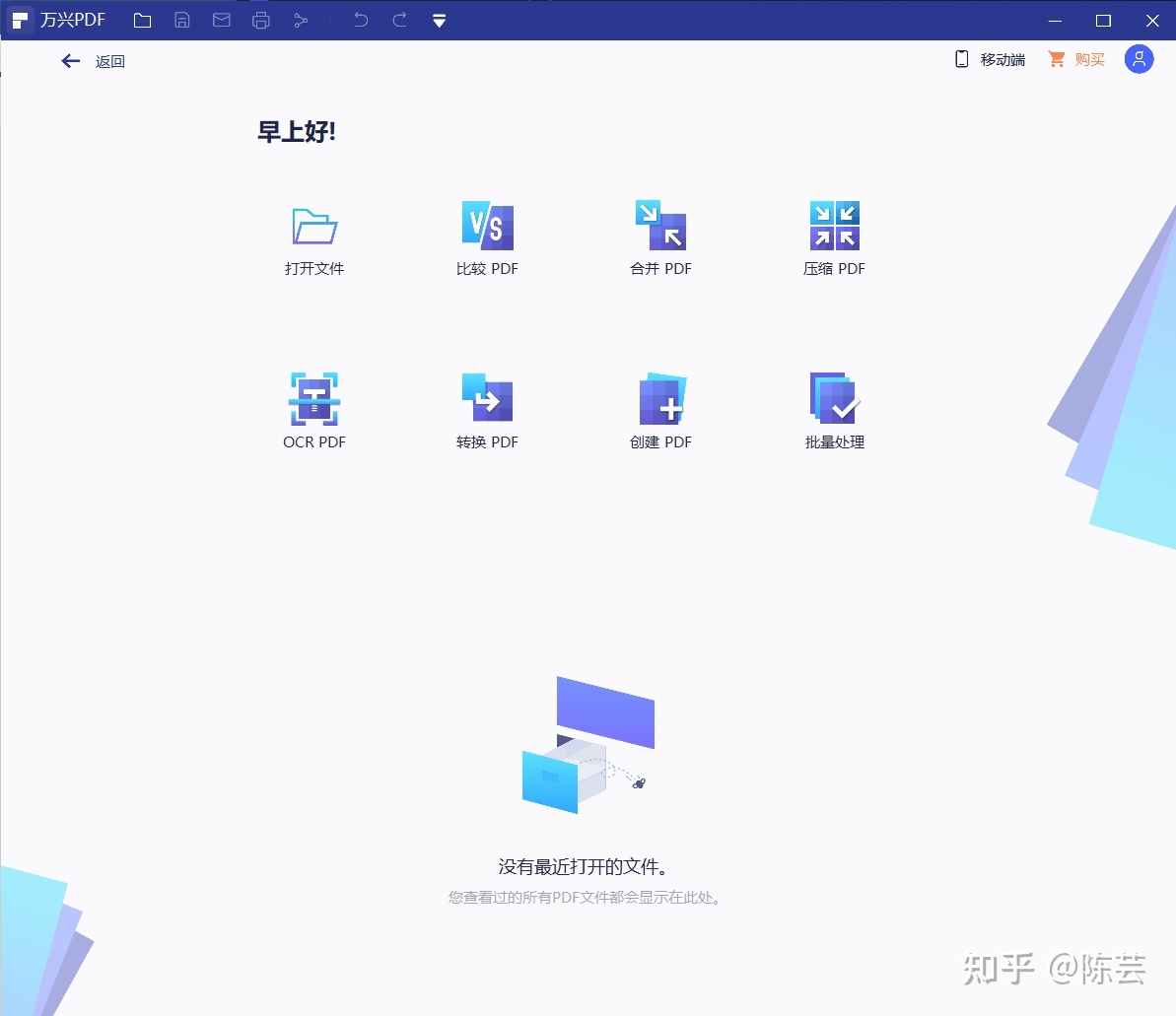This screenshot has height=1016, width=1176.
Task: Click the 转换 PDF label
Action: point(488,442)
